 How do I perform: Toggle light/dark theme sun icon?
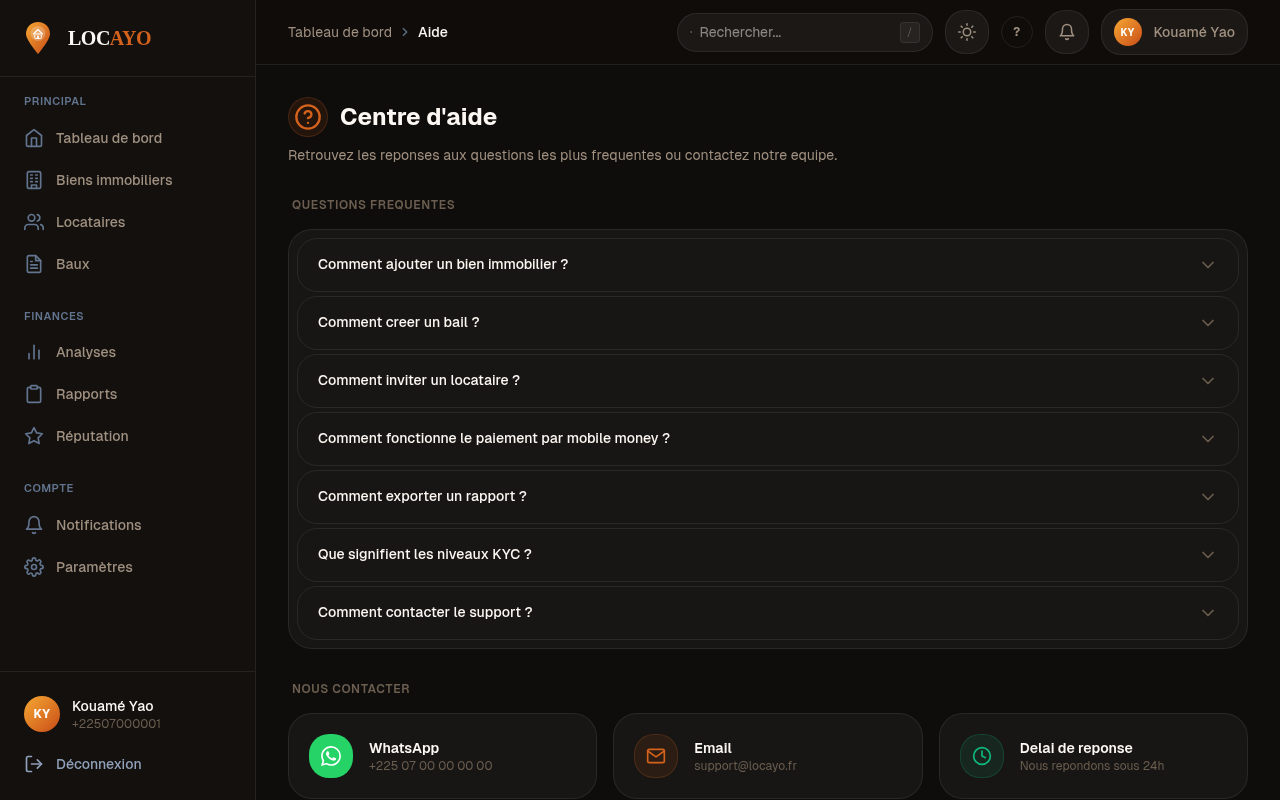(x=966, y=32)
